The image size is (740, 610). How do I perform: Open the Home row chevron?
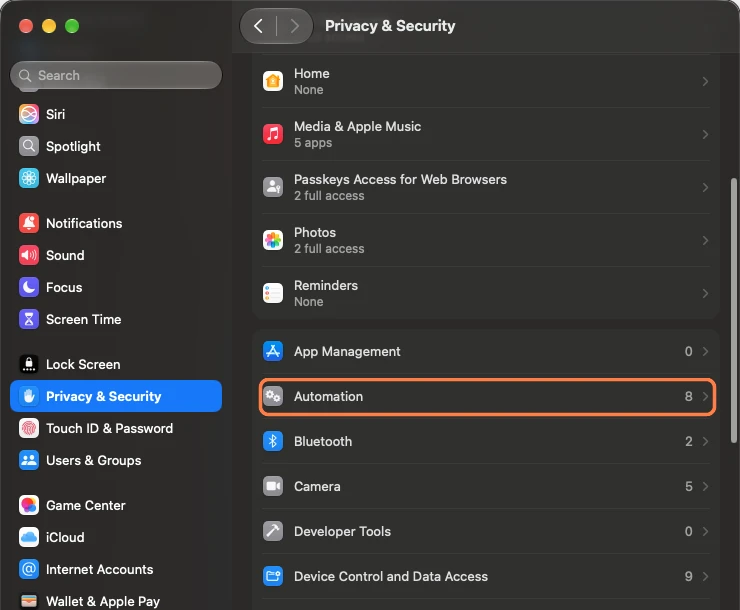[x=705, y=82]
